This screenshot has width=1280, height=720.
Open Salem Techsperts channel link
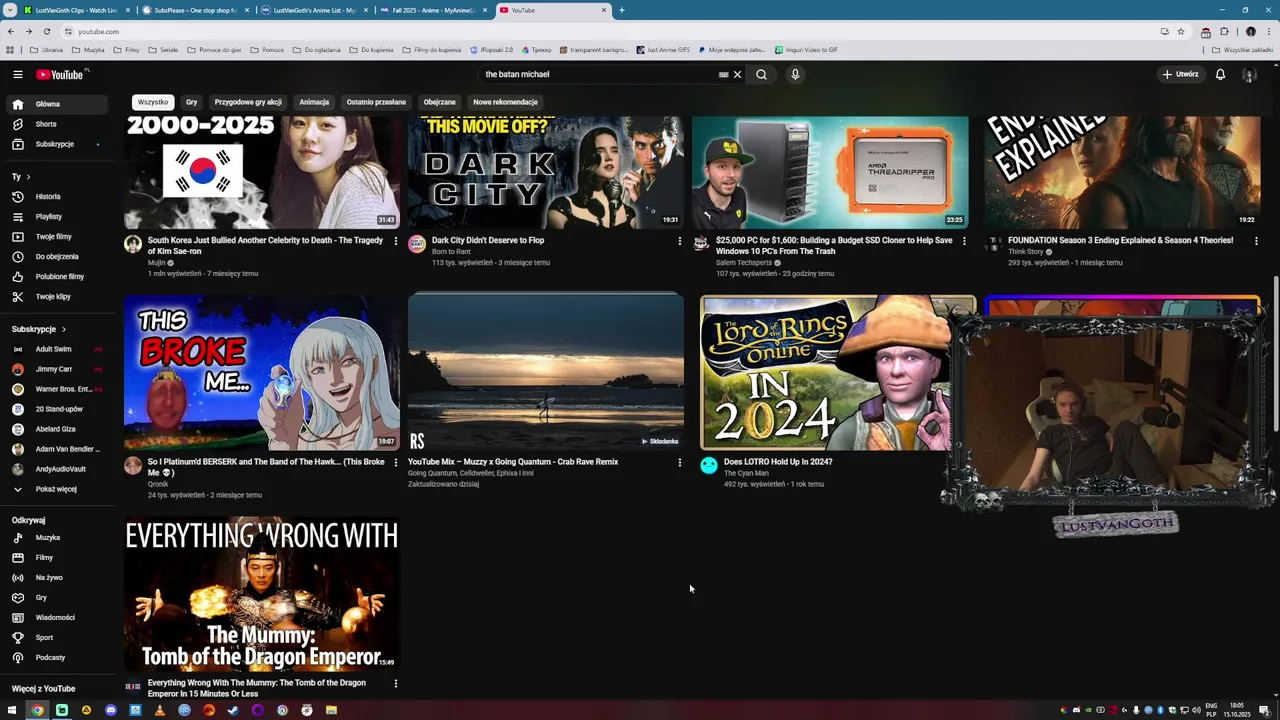tap(744, 263)
